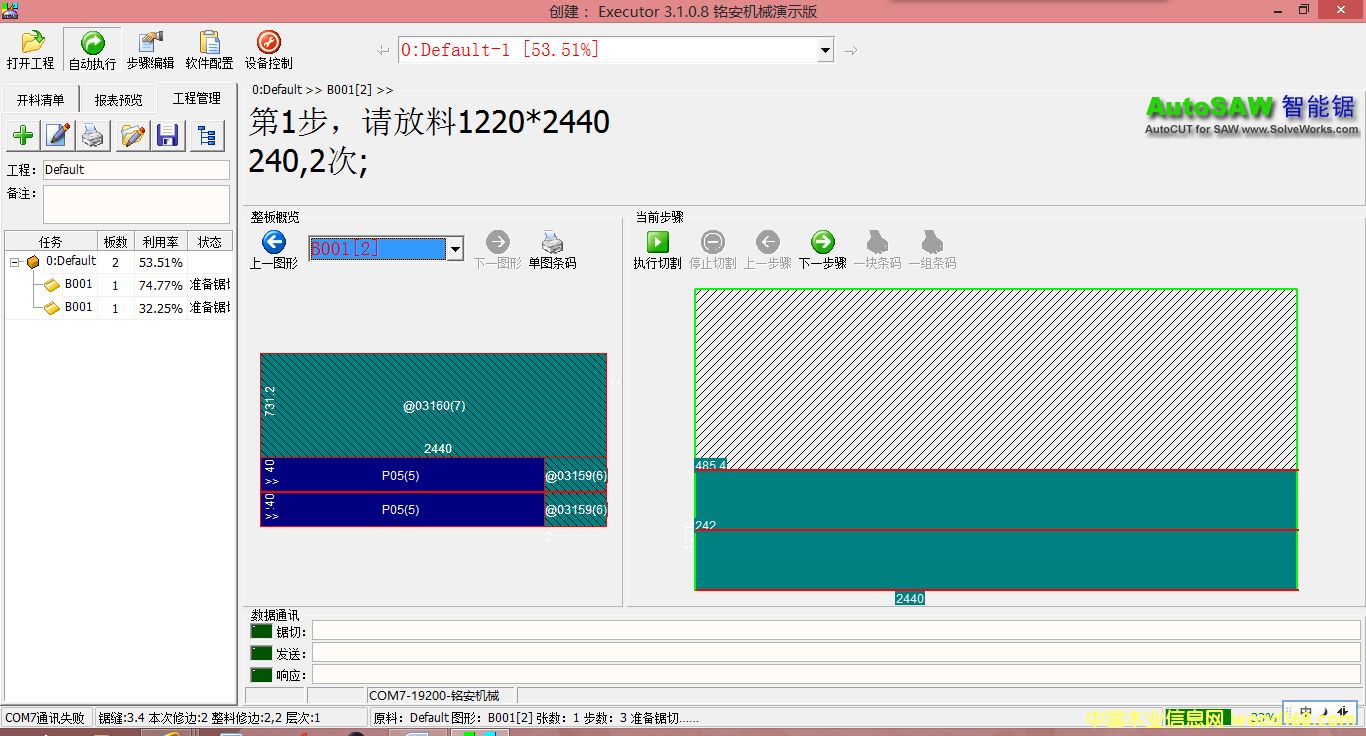Click the printer icon in project toolbar
The height and width of the screenshot is (736, 1366).
93,136
